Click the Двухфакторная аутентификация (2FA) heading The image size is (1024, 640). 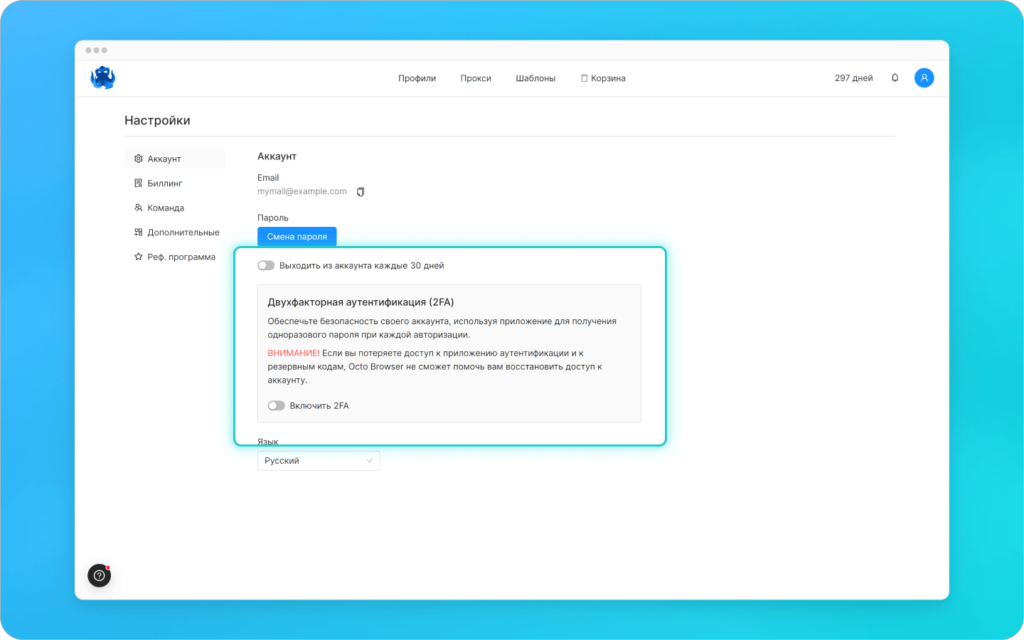click(360, 302)
